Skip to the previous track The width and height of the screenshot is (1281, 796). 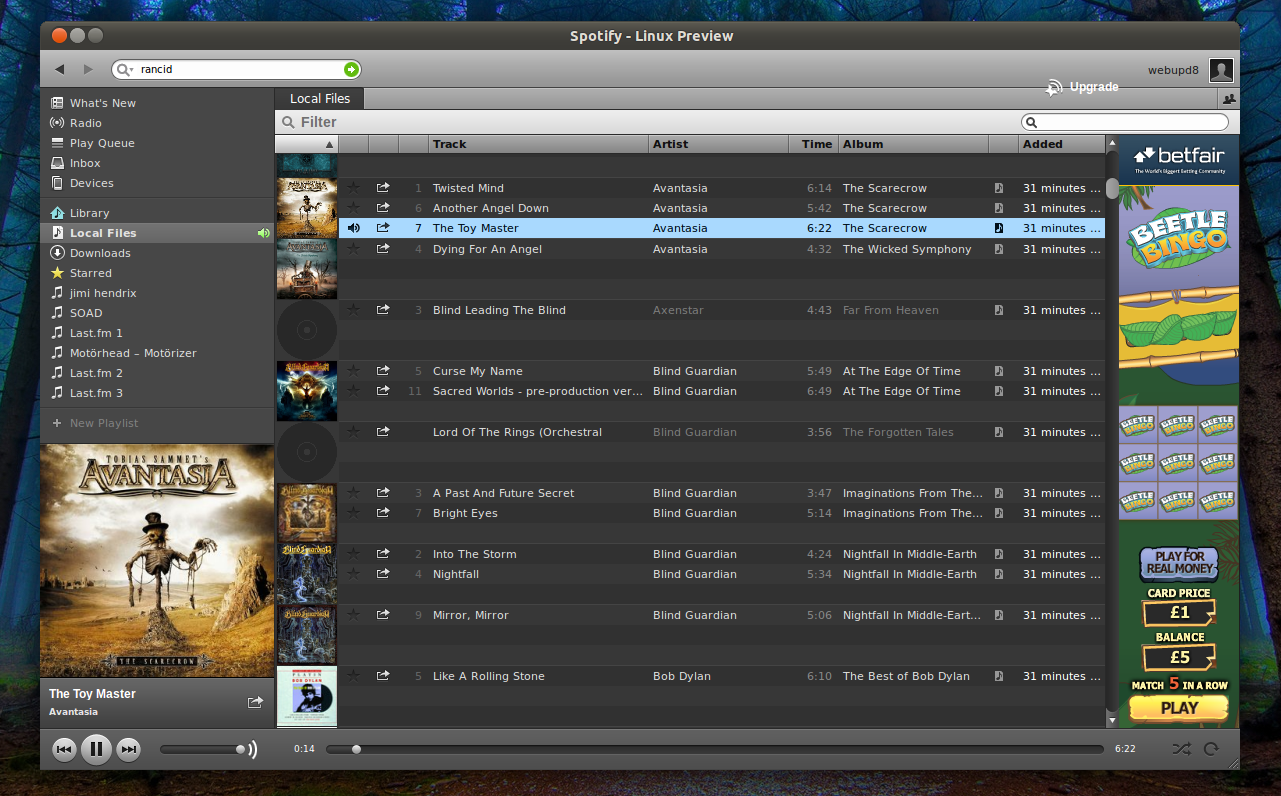[x=64, y=749]
